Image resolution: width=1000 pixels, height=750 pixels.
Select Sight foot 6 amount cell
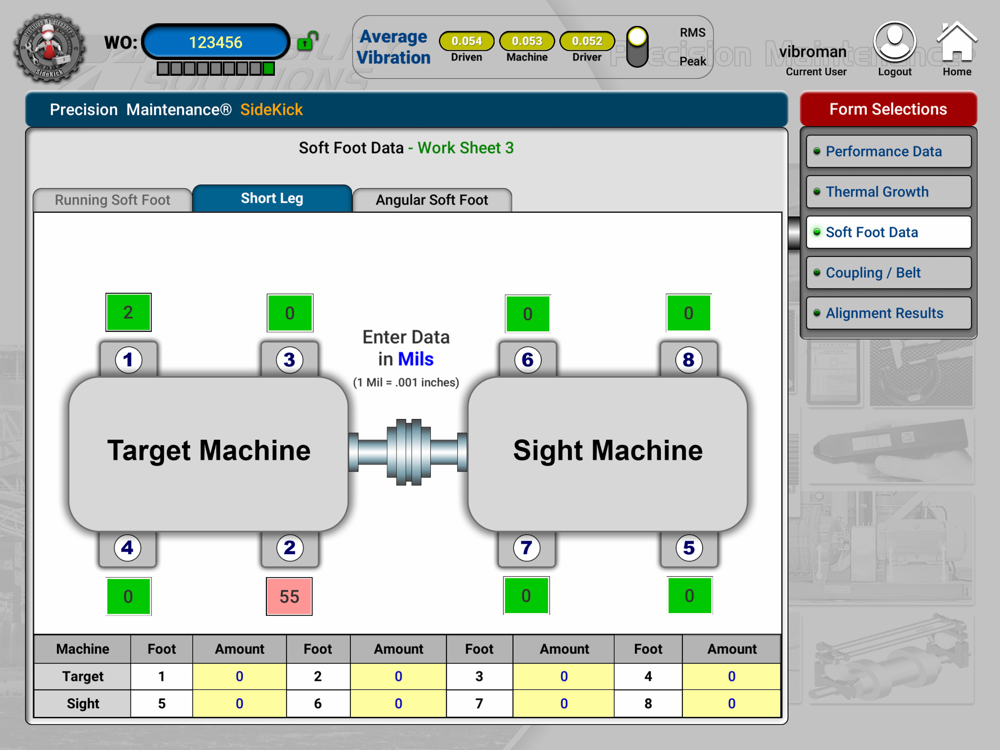click(x=398, y=703)
